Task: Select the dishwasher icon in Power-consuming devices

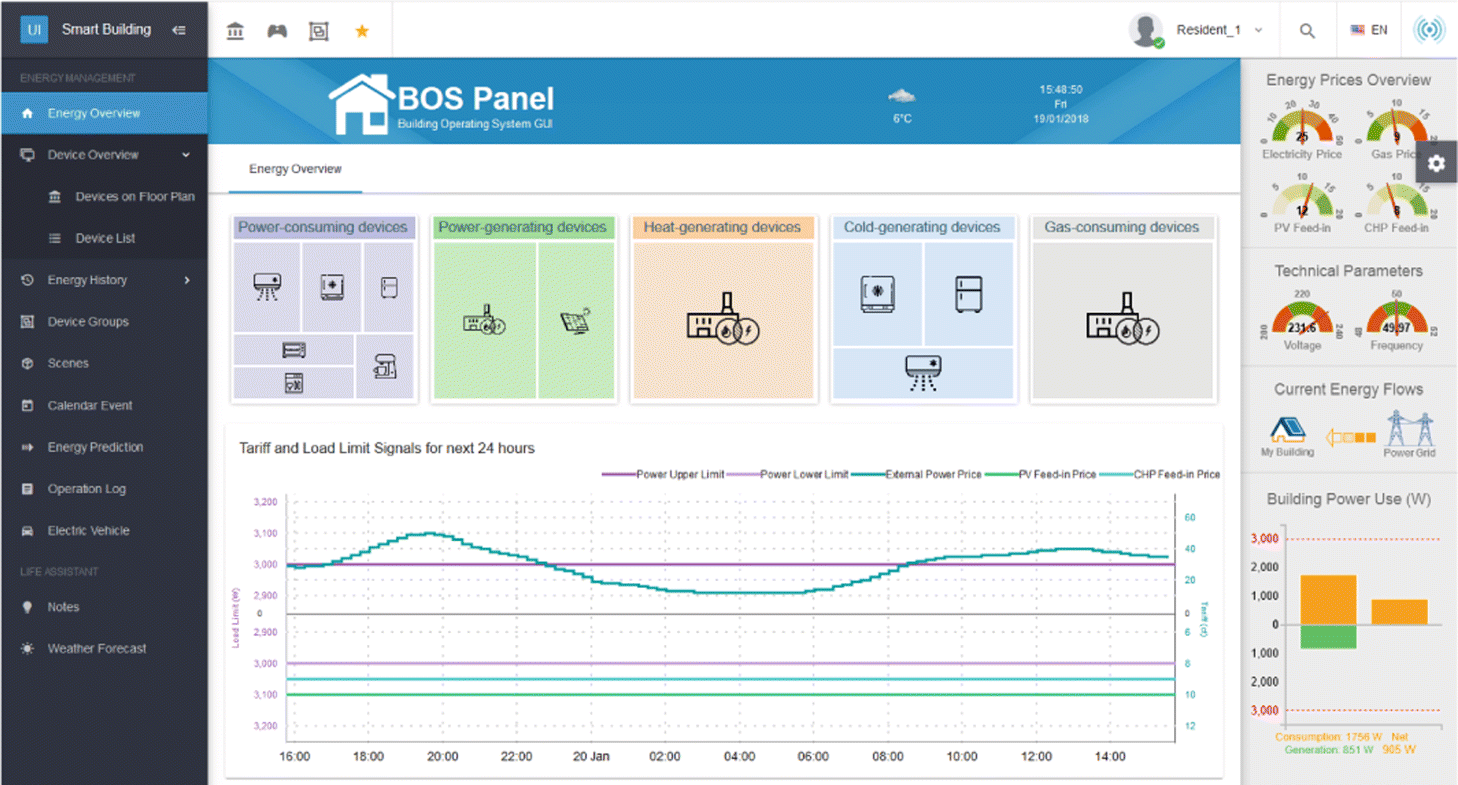Action: coord(294,383)
